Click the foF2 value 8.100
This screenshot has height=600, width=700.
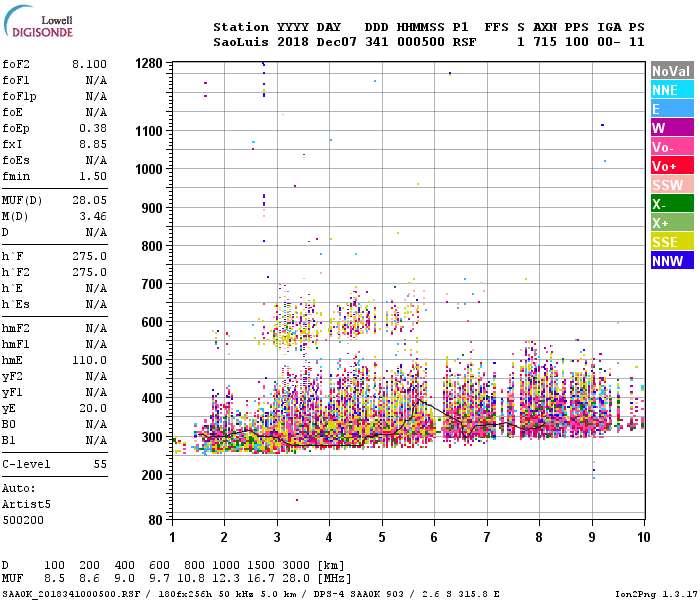(89, 64)
